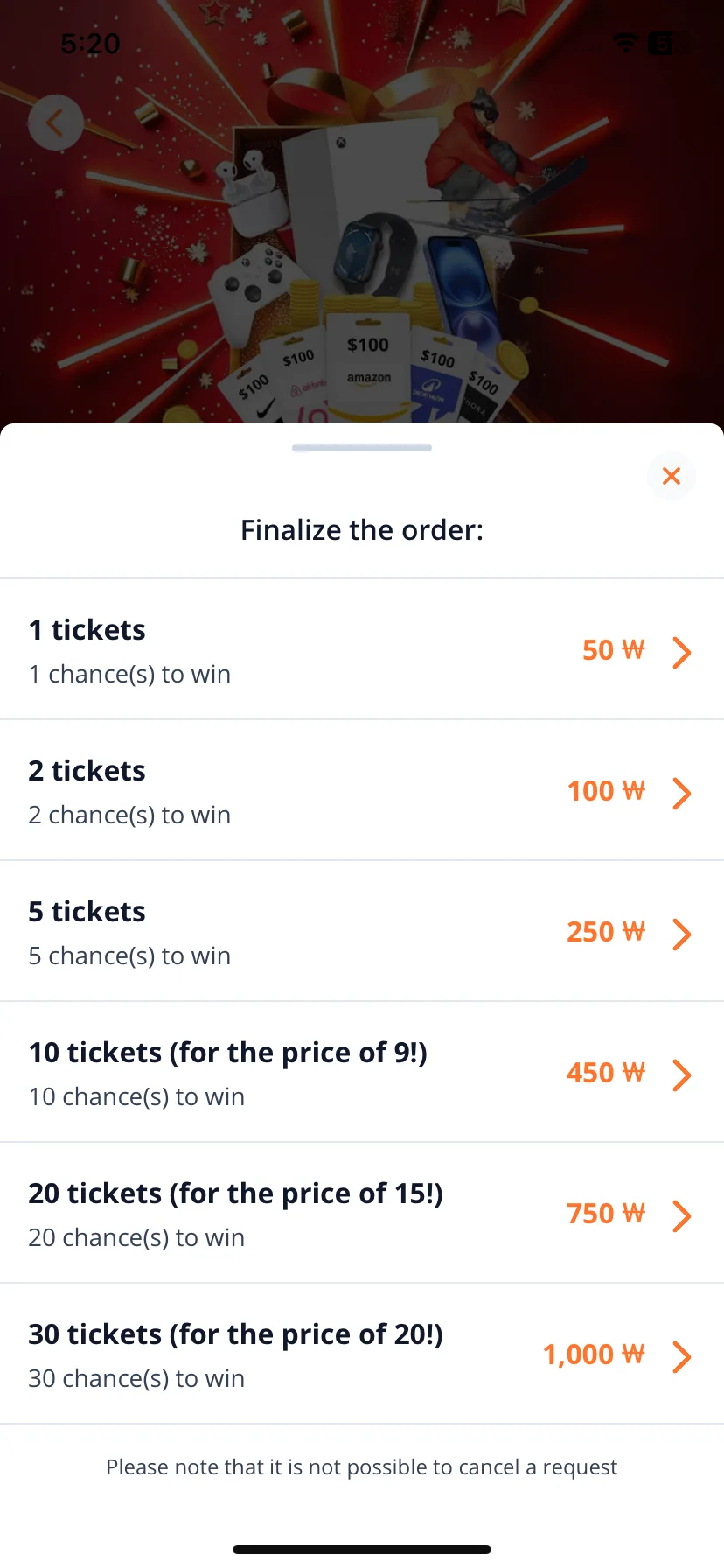The width and height of the screenshot is (724, 1568).
Task: Tap the prize banner image
Action: pos(362,212)
